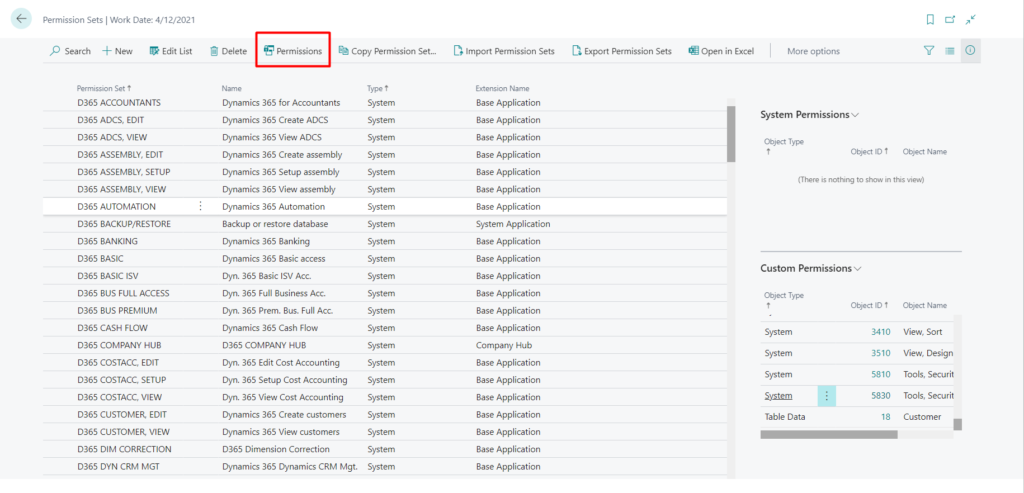Select D365 DIM CORRECTION row

385,449
